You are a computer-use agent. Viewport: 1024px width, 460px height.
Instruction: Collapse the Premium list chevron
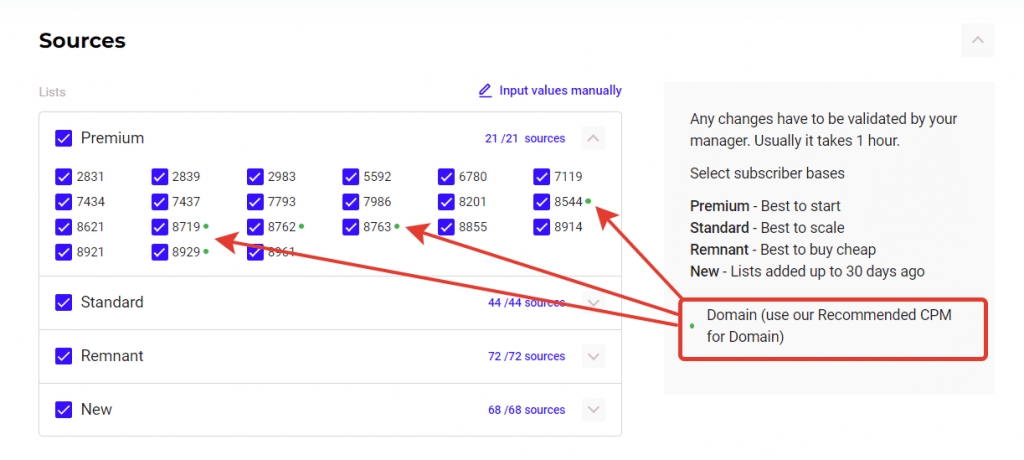tap(593, 139)
